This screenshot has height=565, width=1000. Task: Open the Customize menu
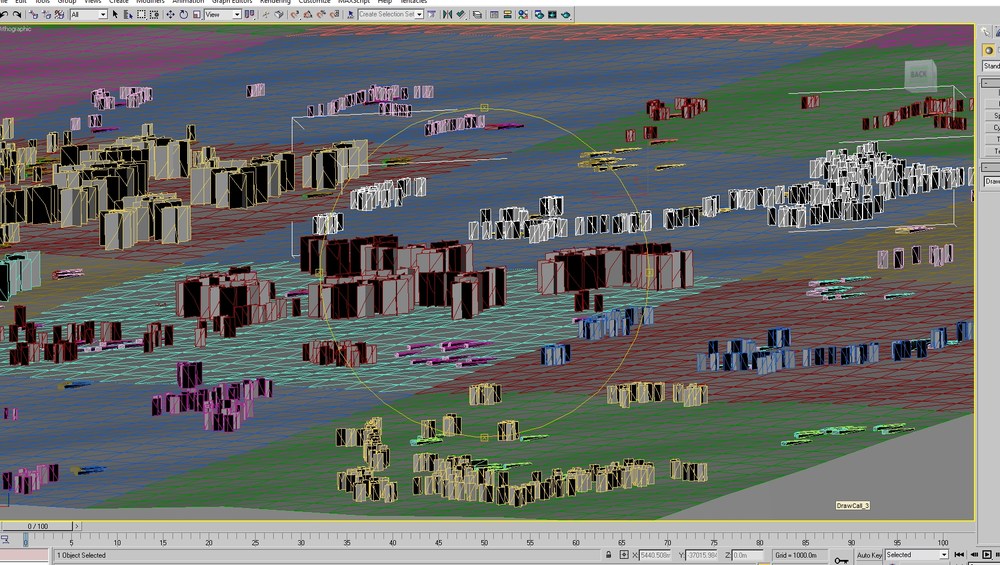(314, 2)
